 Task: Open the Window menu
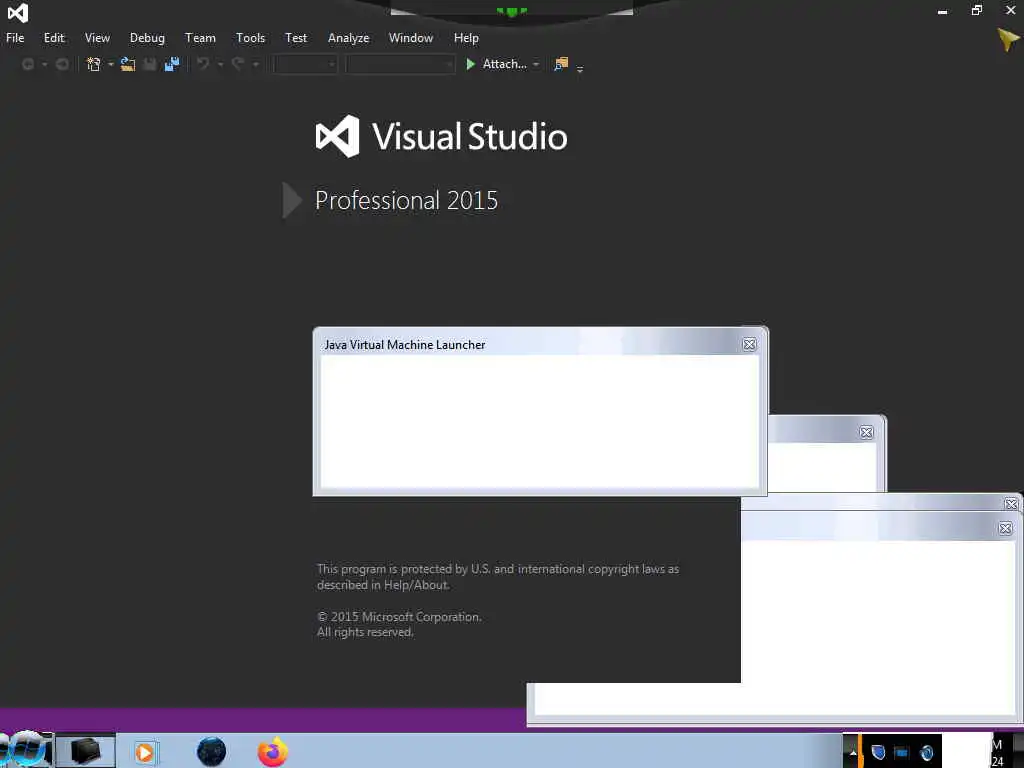tap(411, 38)
